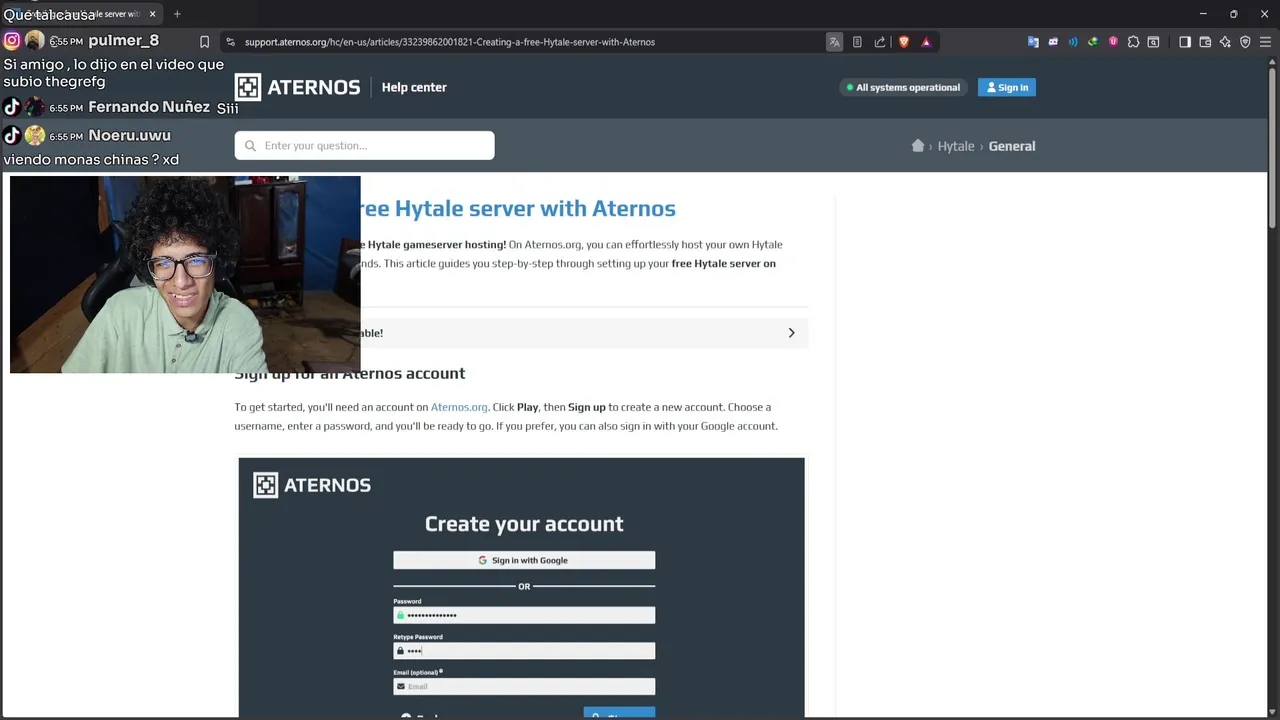The width and height of the screenshot is (1280, 720).
Task: Click the blue Sign in button
Action: point(1007,87)
